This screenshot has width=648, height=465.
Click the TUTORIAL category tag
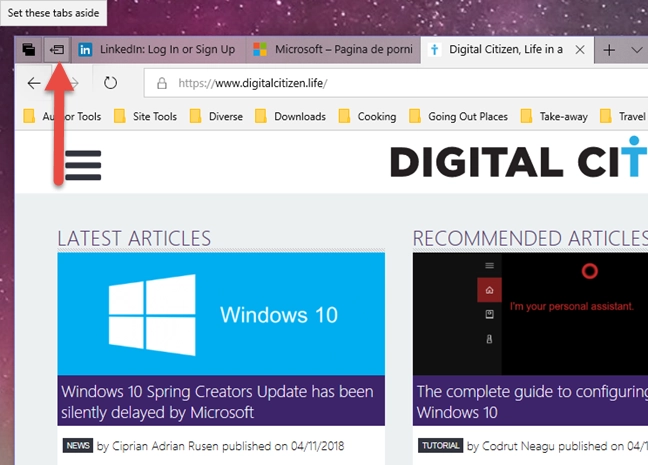click(441, 446)
